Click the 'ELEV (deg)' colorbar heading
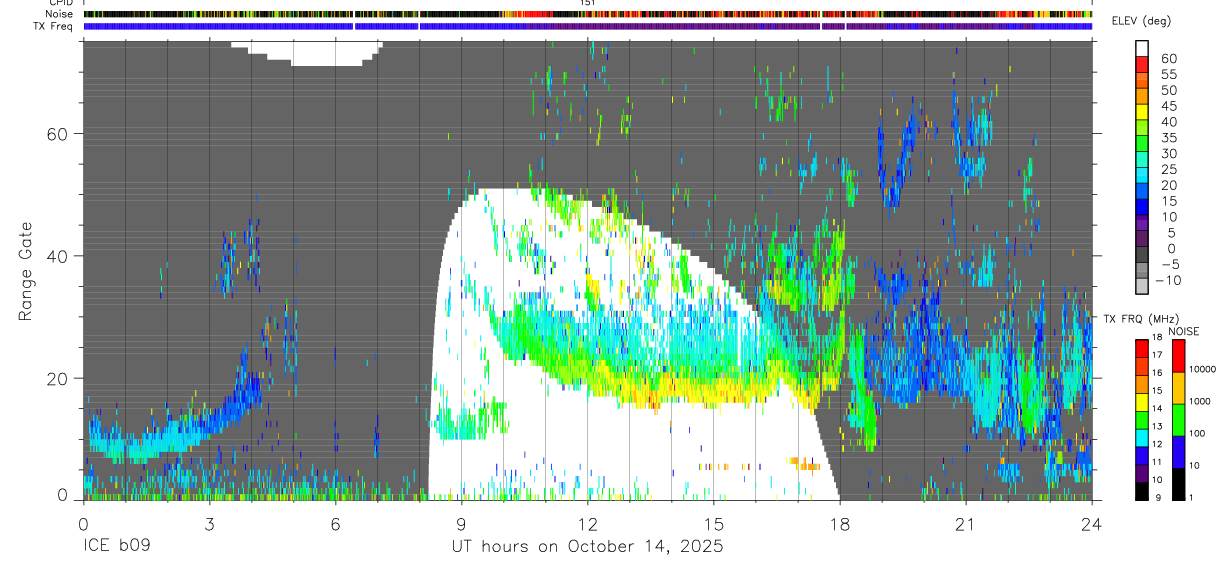This screenshot has height=567, width=1228. pos(1141,21)
